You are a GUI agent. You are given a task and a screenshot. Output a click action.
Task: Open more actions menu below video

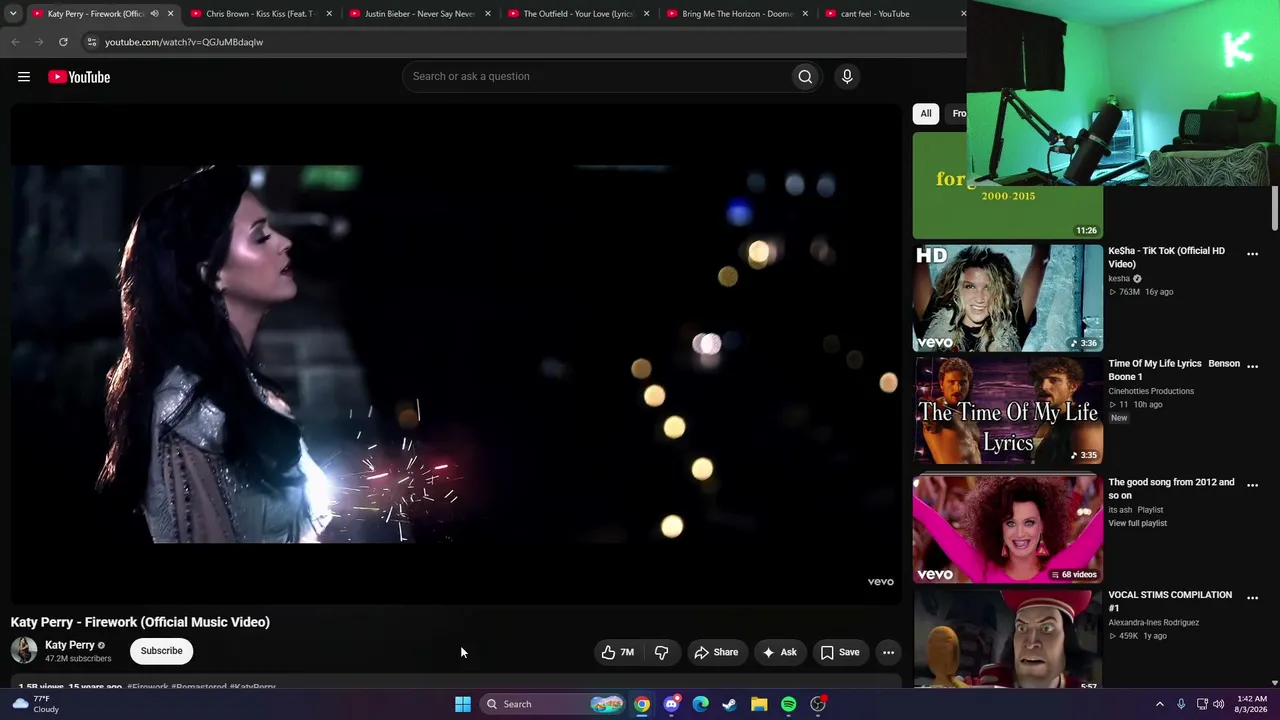(888, 652)
